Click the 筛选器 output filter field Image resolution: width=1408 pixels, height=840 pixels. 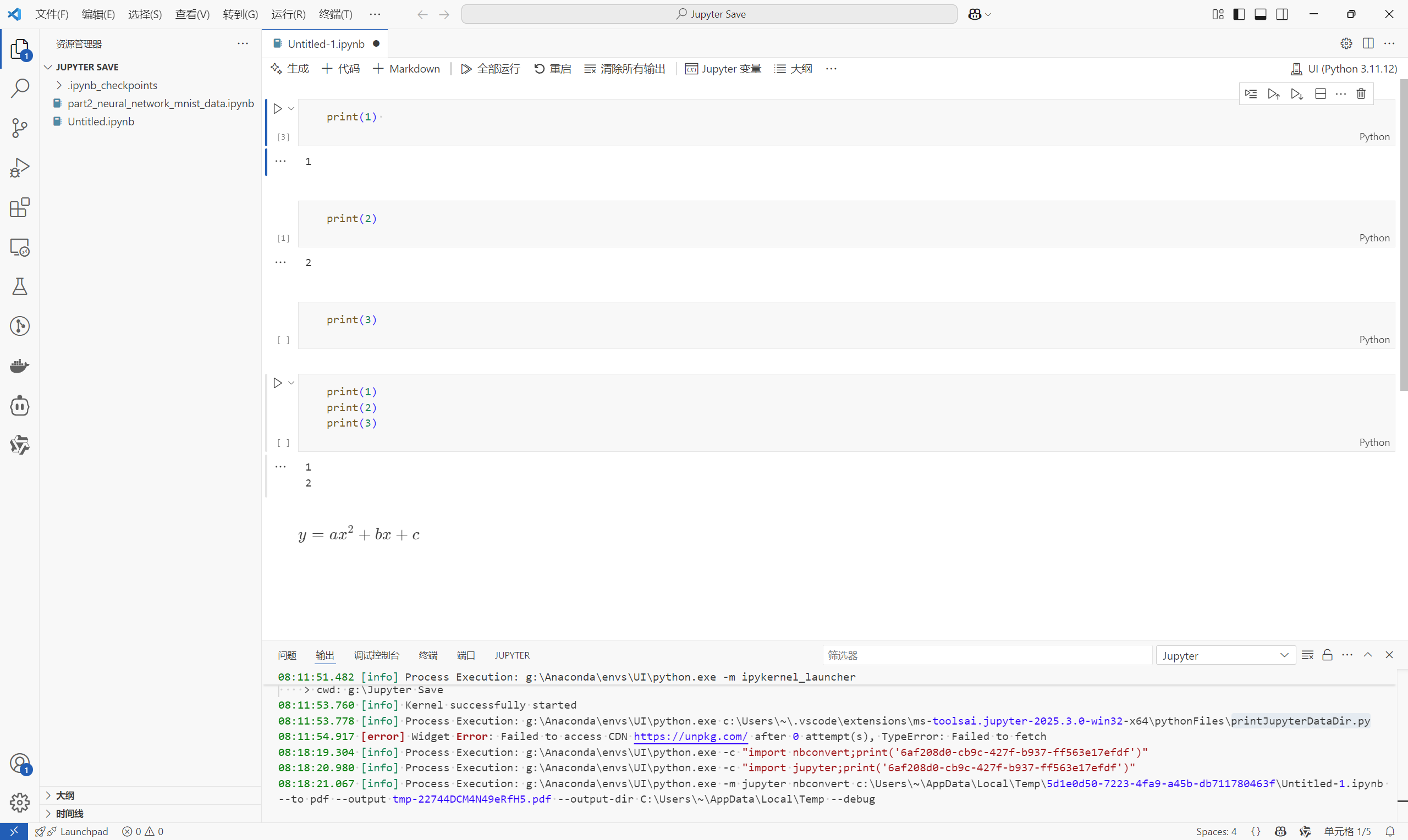pyautogui.click(x=987, y=655)
